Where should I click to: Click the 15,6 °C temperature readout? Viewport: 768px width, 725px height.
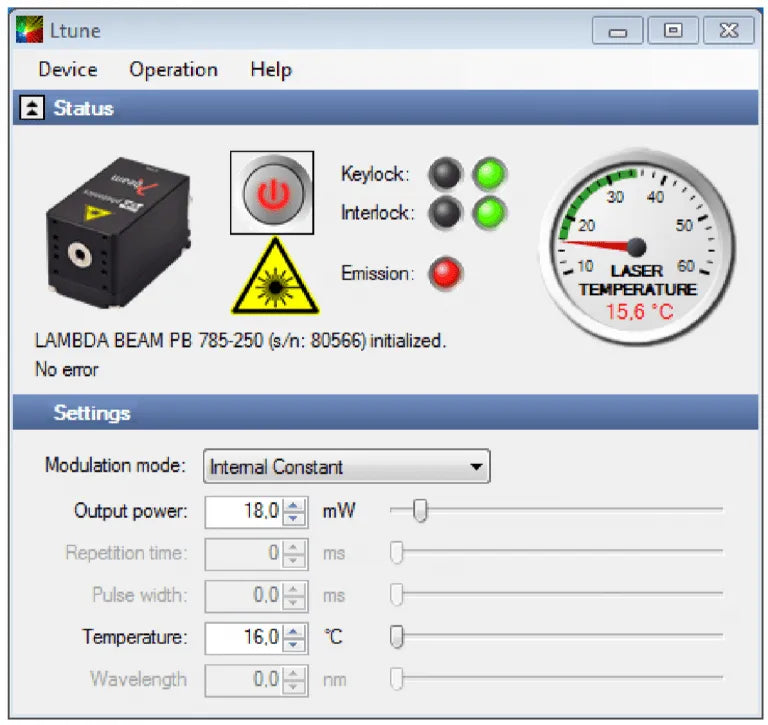click(x=640, y=312)
